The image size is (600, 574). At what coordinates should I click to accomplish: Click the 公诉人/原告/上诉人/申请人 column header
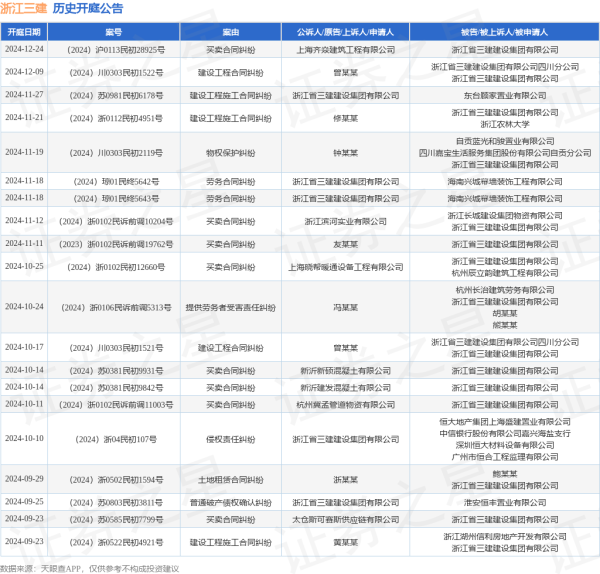[x=346, y=32]
